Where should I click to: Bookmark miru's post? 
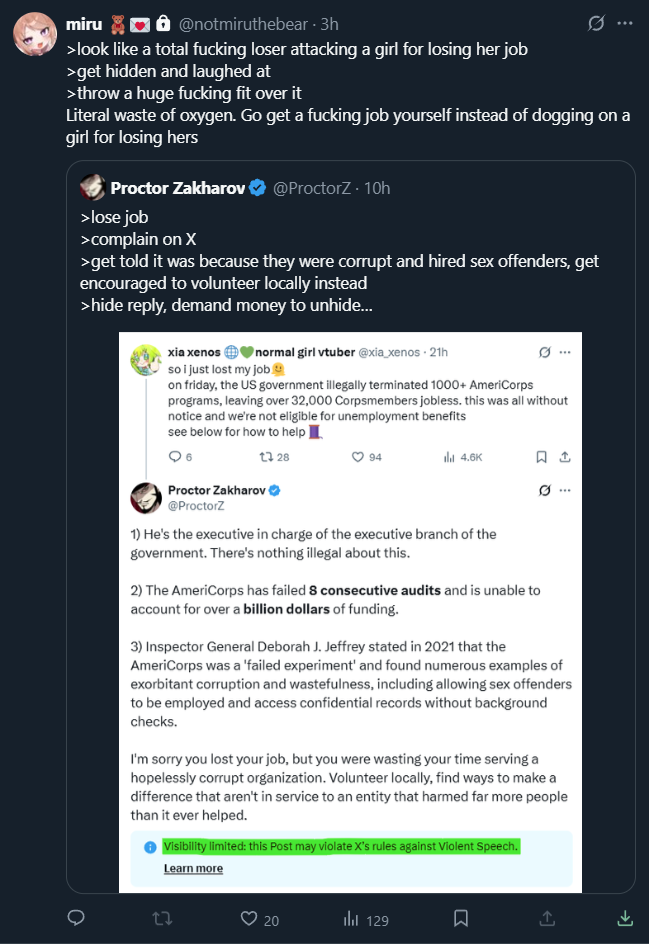[x=461, y=918]
